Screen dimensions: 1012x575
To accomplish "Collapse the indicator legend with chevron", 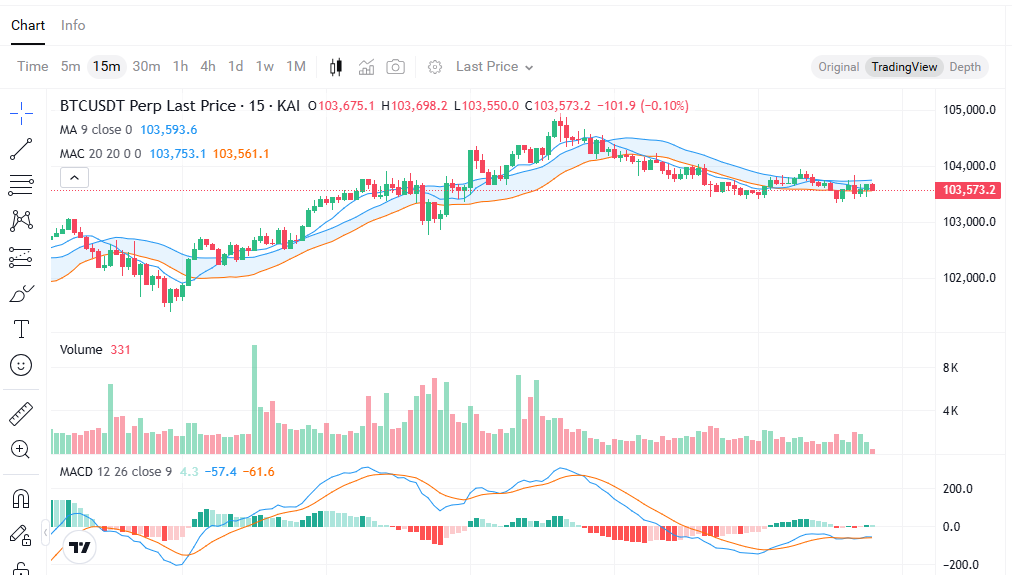I will tap(74, 178).
